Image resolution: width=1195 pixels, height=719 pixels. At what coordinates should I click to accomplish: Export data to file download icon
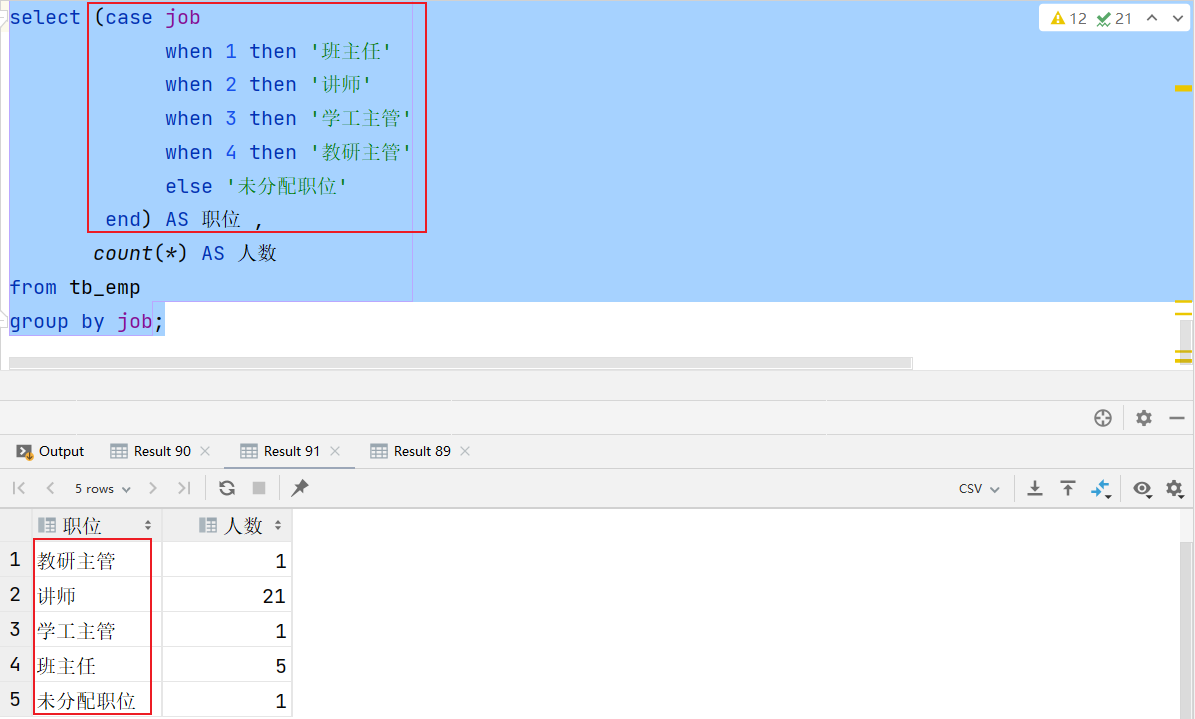point(1034,488)
